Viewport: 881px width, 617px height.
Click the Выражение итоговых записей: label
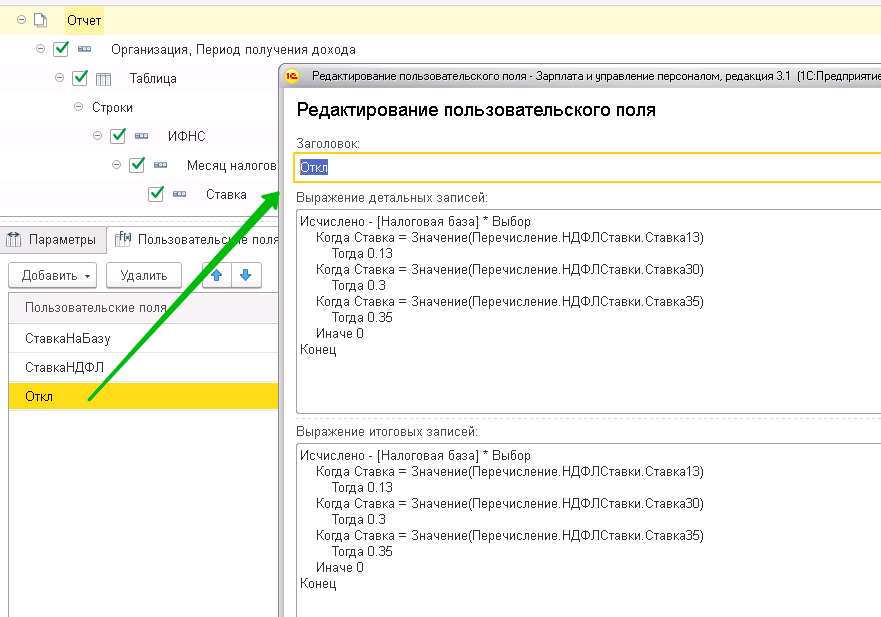pyautogui.click(x=387, y=432)
